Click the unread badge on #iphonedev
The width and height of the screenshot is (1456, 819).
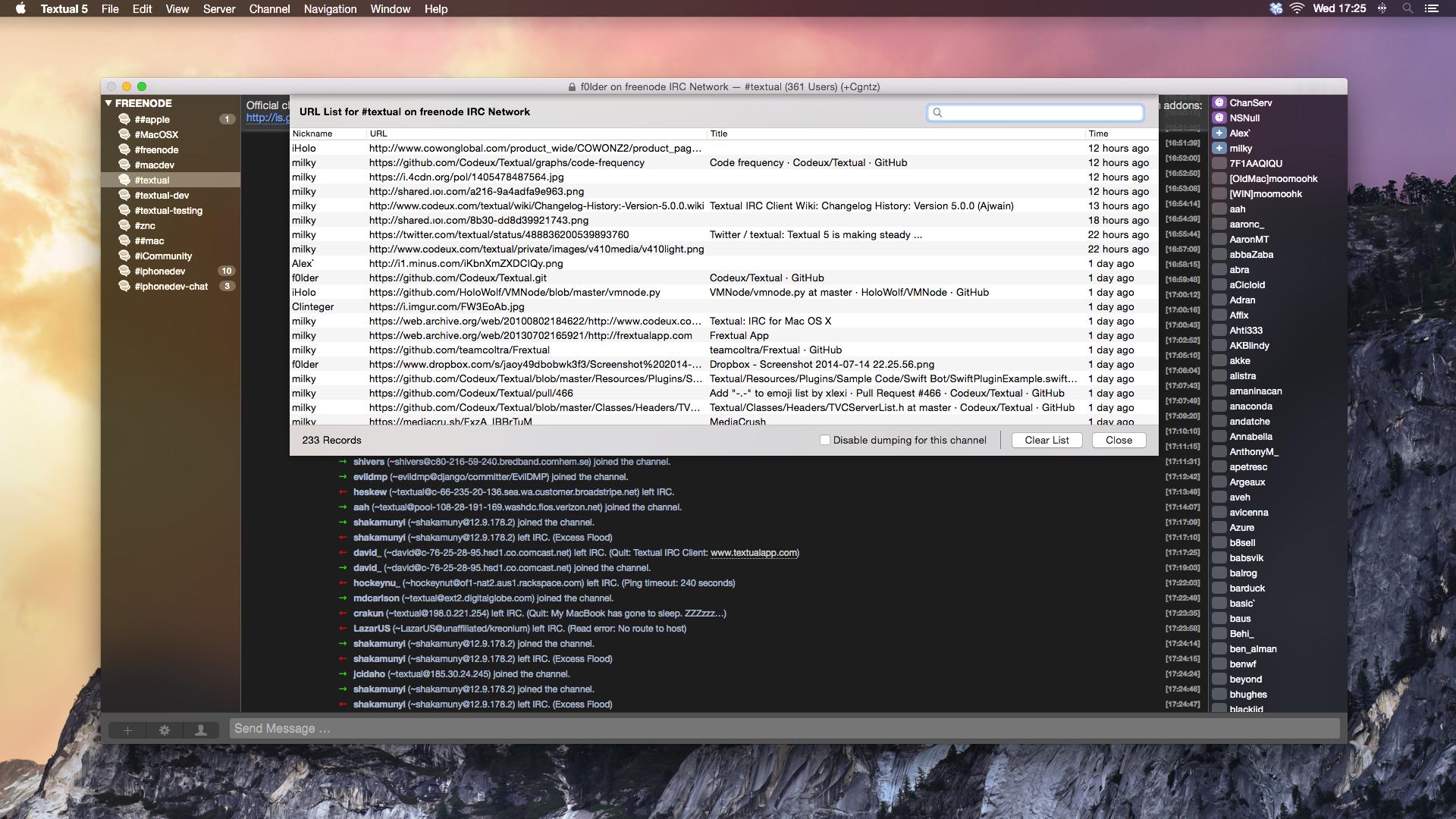coord(227,271)
